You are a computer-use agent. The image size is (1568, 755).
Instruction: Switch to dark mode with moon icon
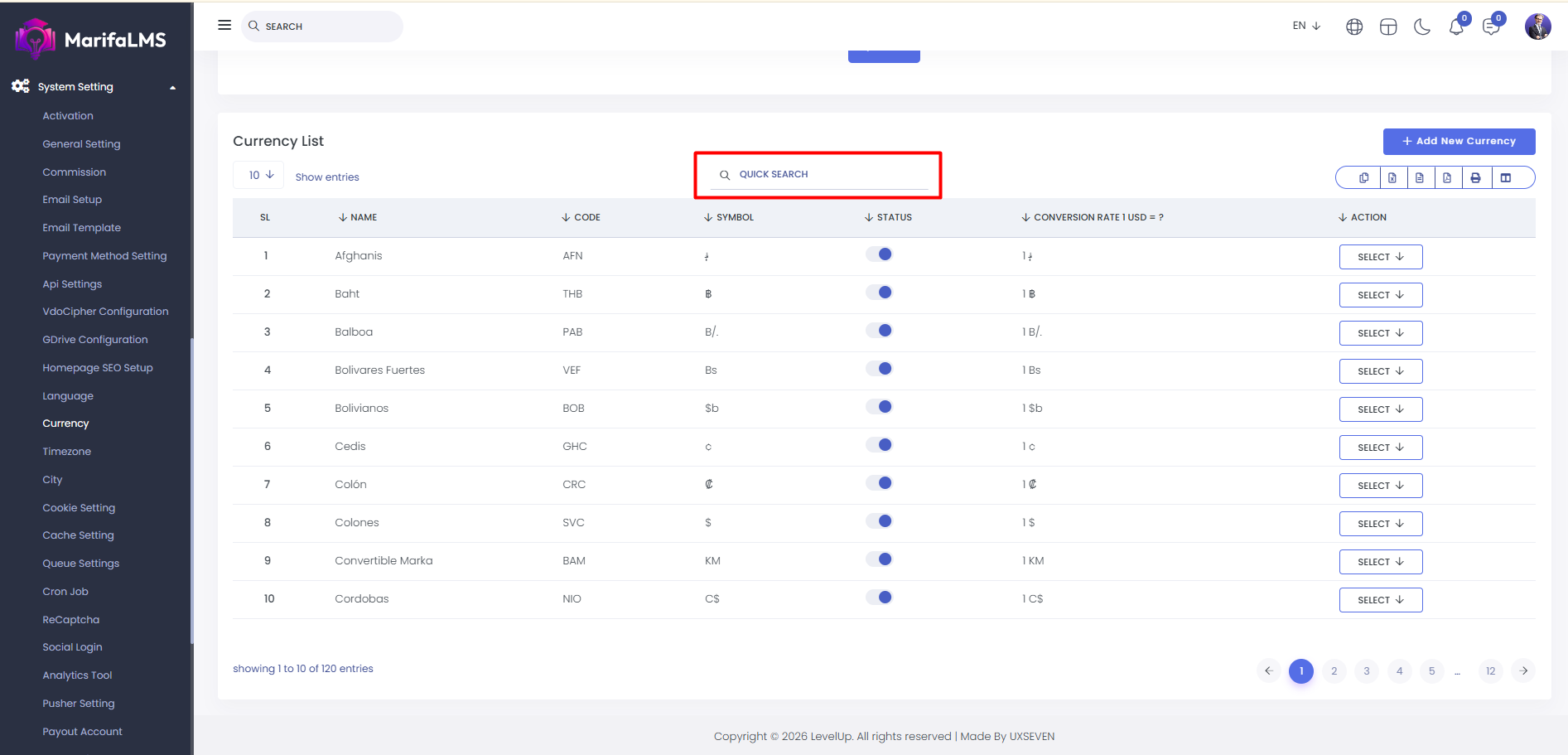[1422, 27]
